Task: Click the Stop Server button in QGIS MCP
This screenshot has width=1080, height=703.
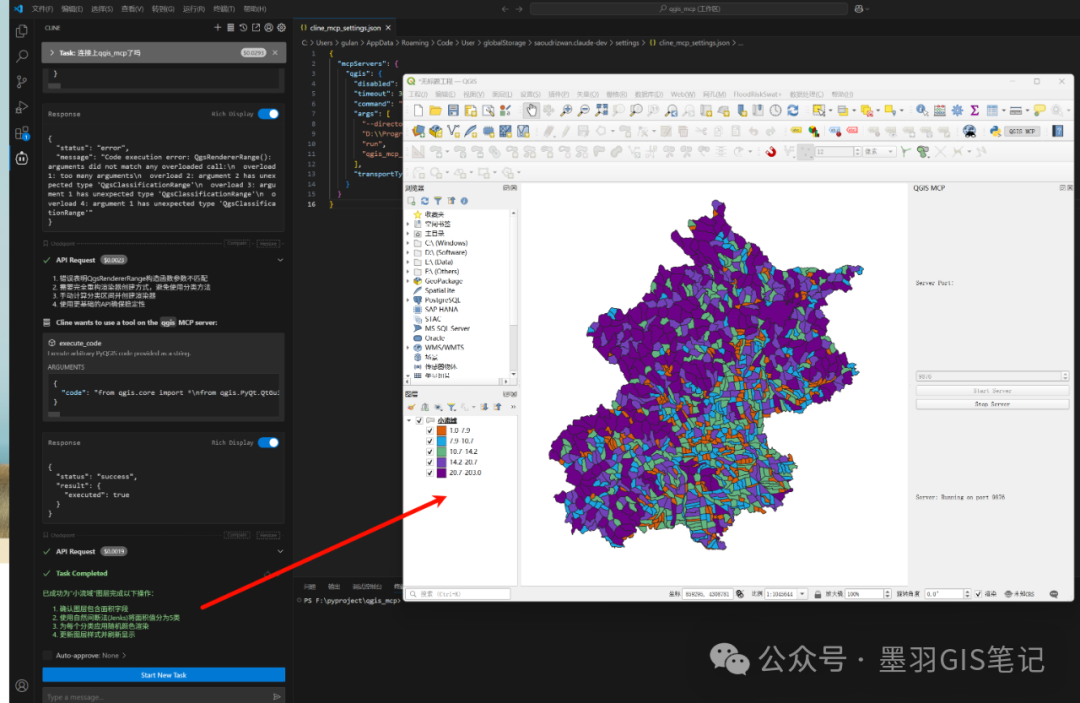Action: 992,404
